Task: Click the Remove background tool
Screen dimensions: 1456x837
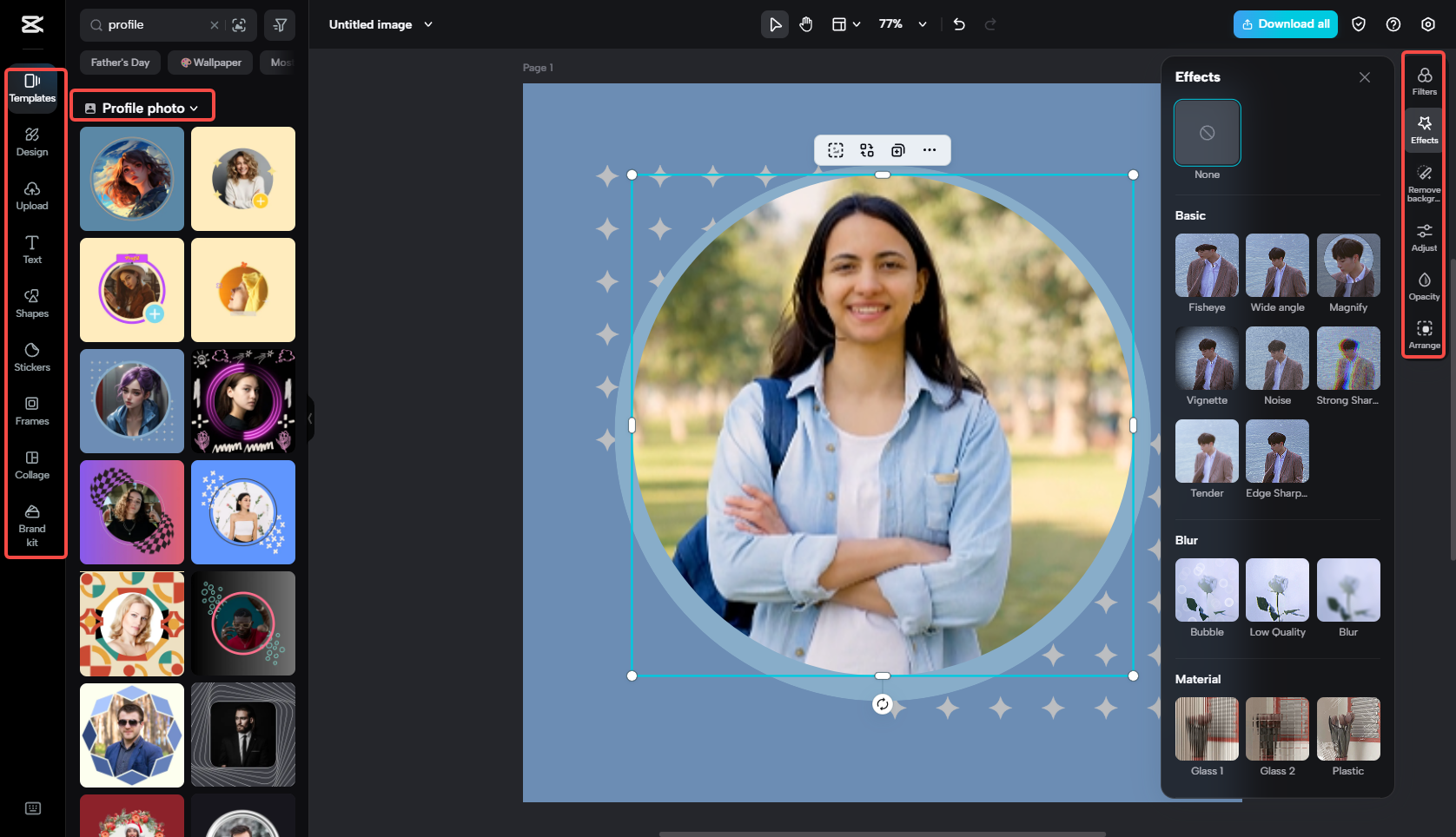Action: (x=1425, y=183)
